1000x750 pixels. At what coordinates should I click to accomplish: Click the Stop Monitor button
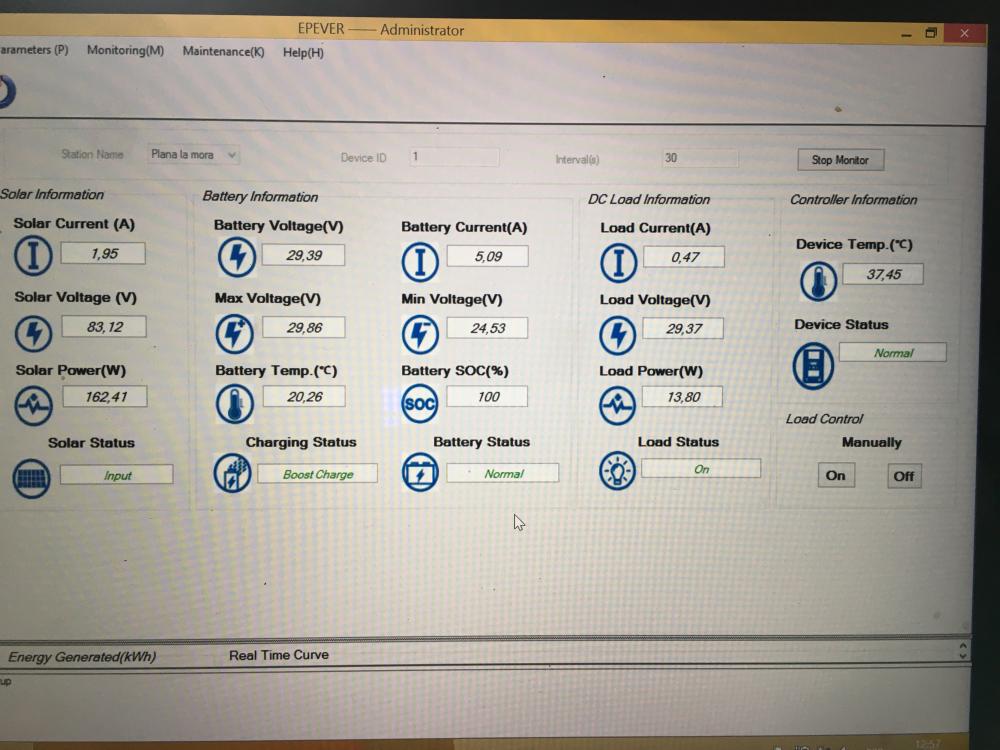[x=840, y=159]
